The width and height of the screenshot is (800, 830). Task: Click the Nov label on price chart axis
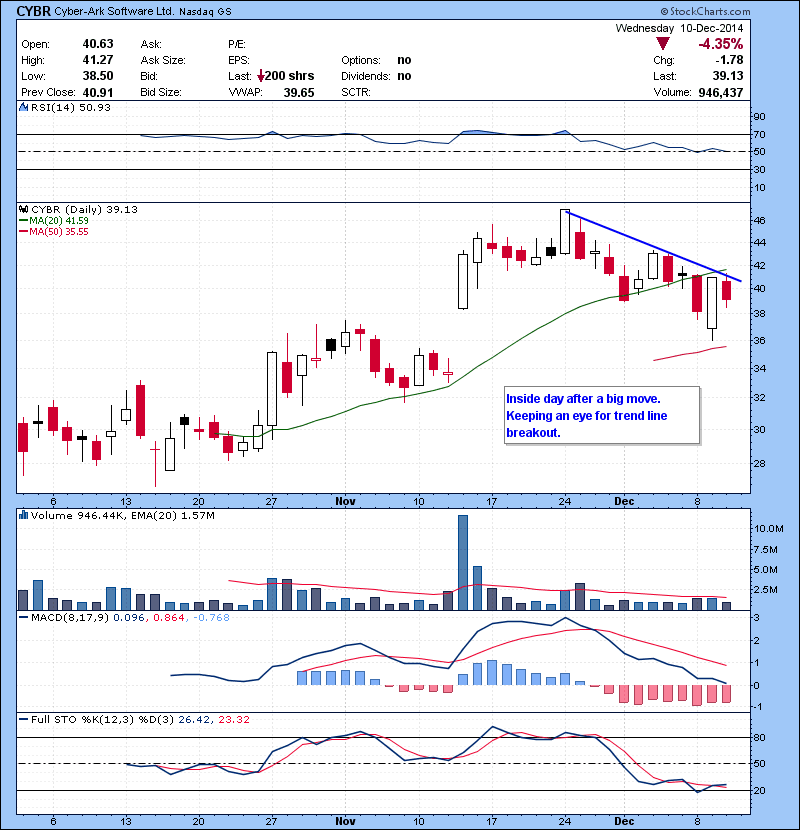(x=345, y=501)
